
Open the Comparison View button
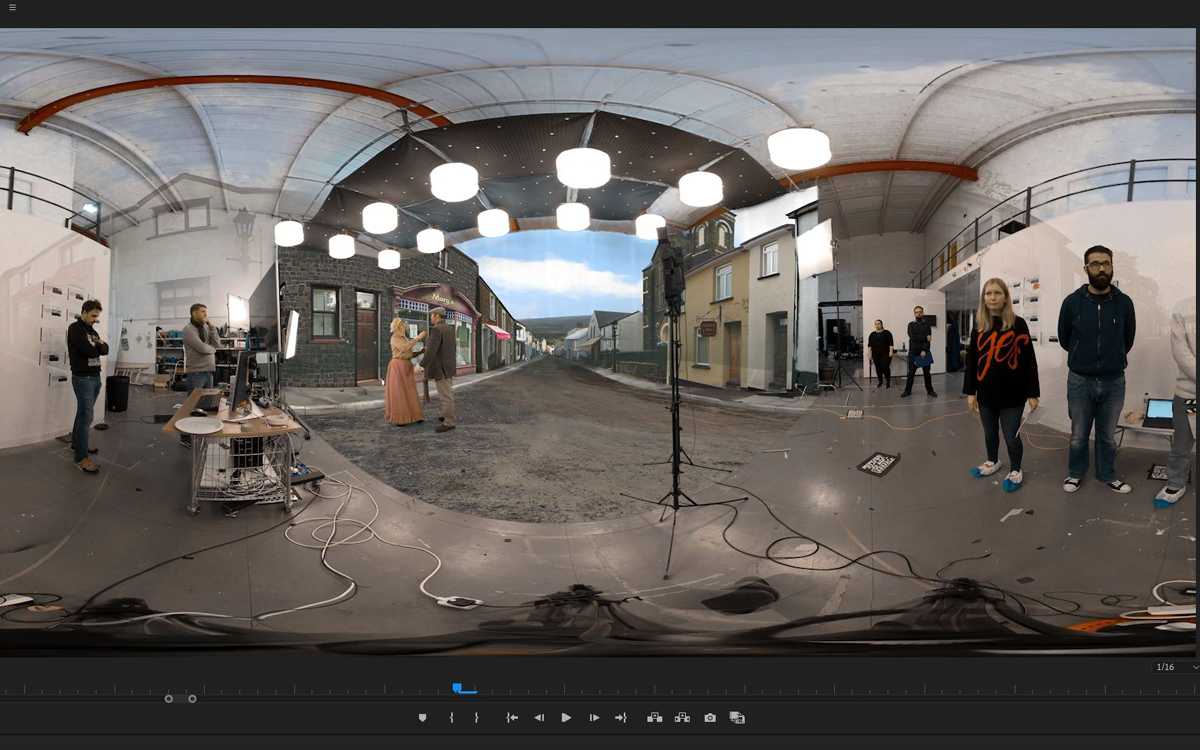coord(738,718)
